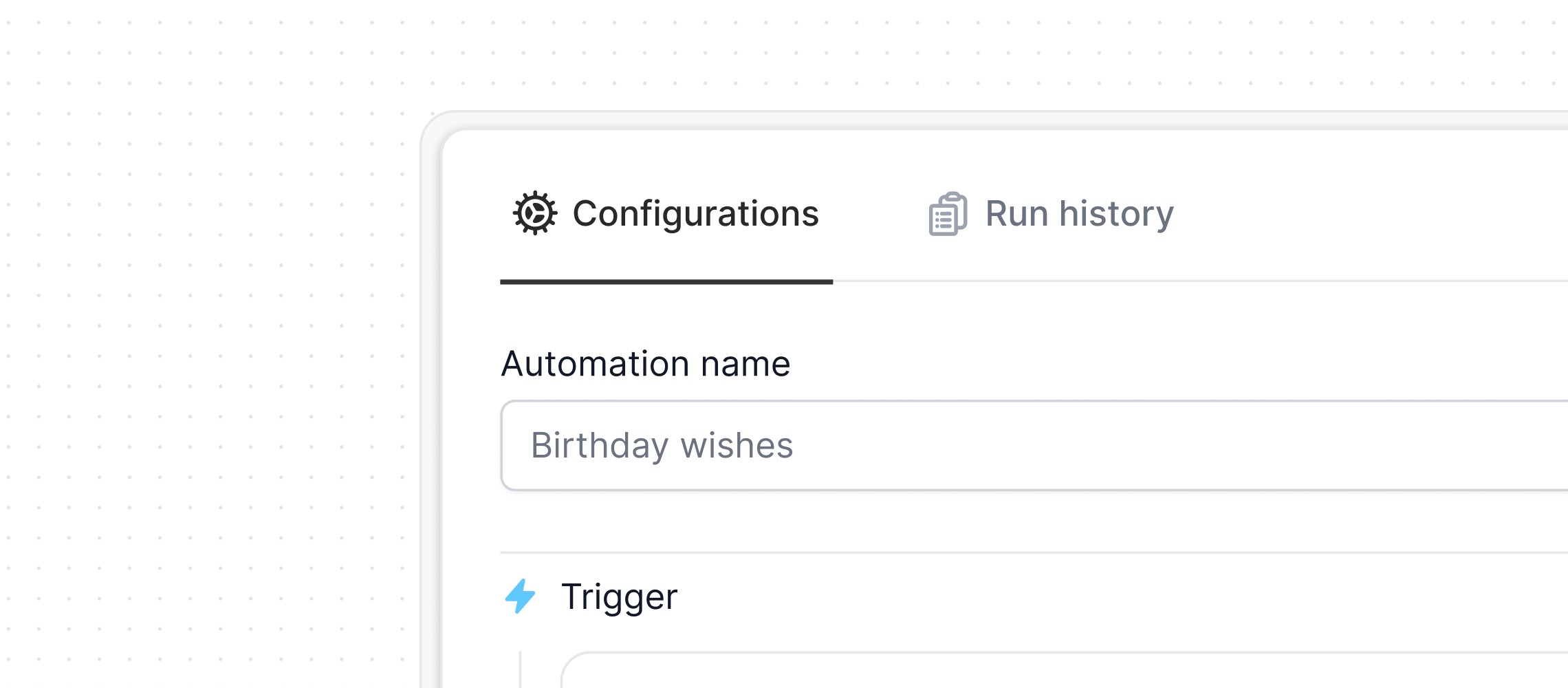Focus the Automation name input field
1568x688 pixels.
pos(1034,445)
